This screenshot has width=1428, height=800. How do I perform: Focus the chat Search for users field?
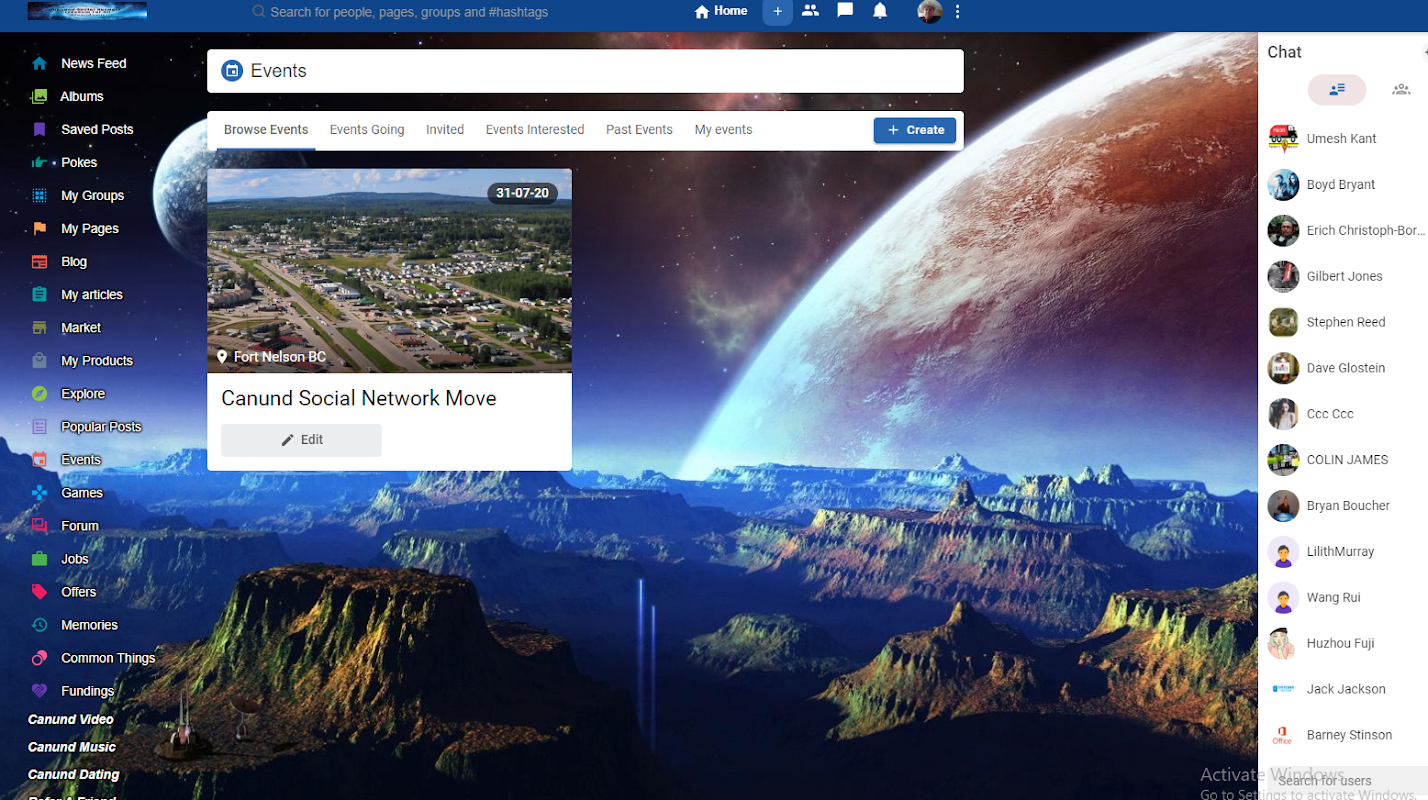(x=1343, y=781)
